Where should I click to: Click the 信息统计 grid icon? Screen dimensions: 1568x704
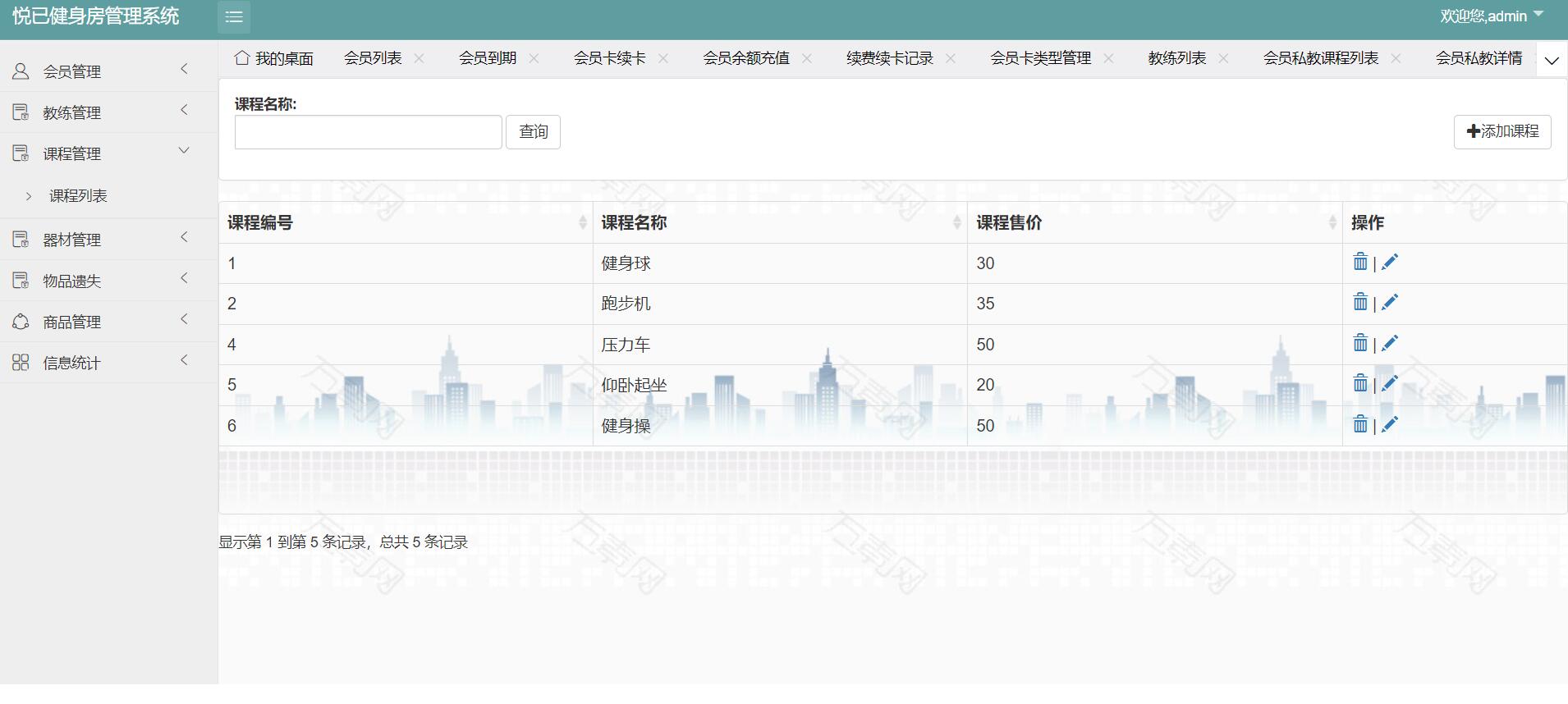pyautogui.click(x=21, y=363)
